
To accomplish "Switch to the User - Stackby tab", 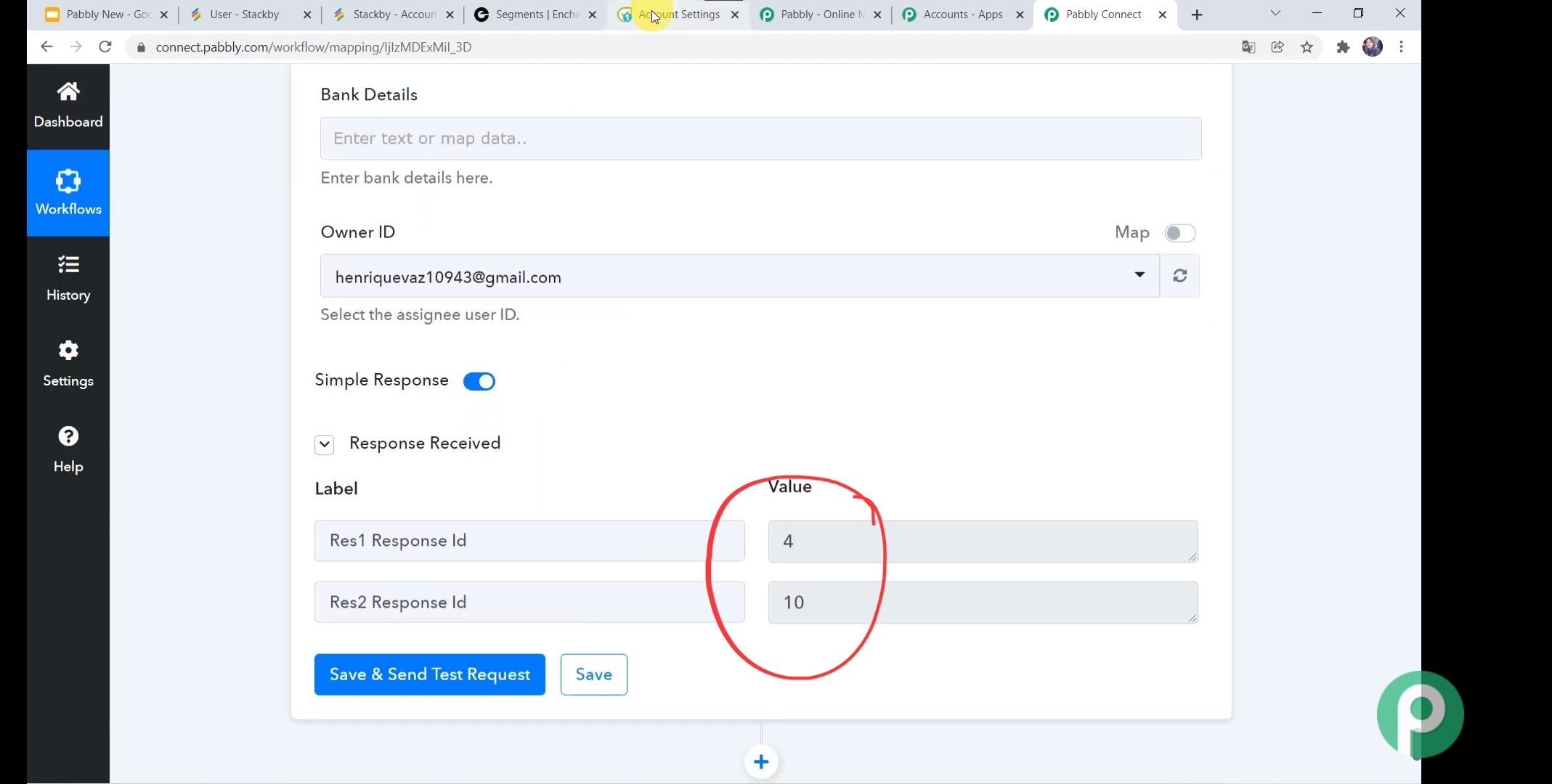I will coord(244,15).
